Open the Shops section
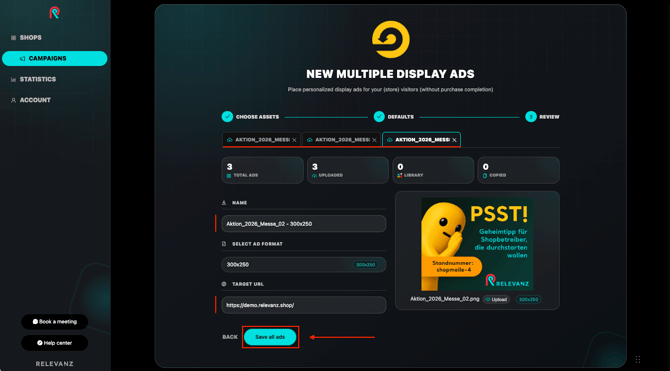 point(26,38)
